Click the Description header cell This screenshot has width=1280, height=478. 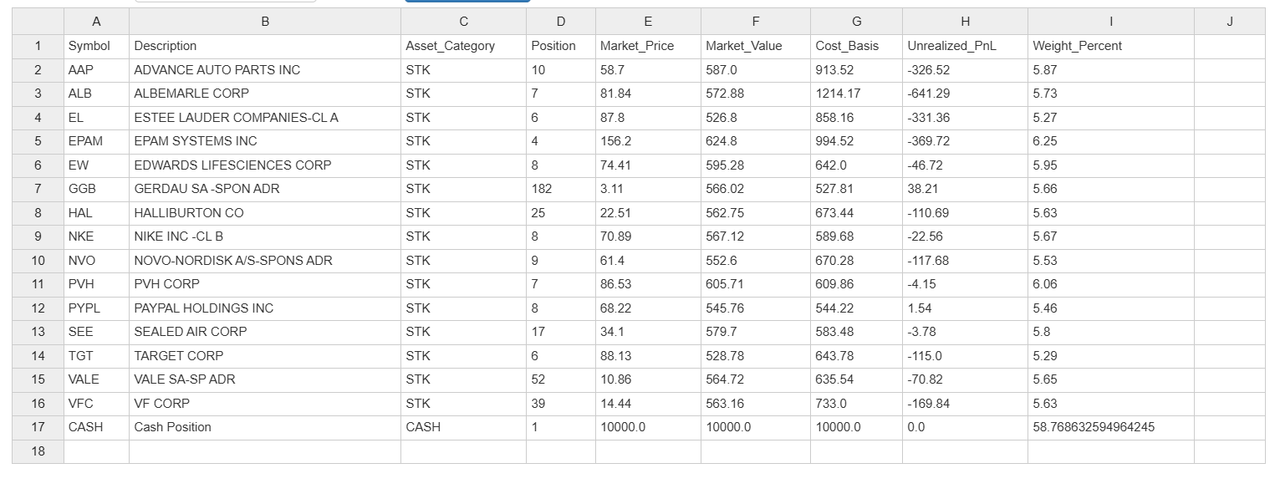[x=265, y=46]
